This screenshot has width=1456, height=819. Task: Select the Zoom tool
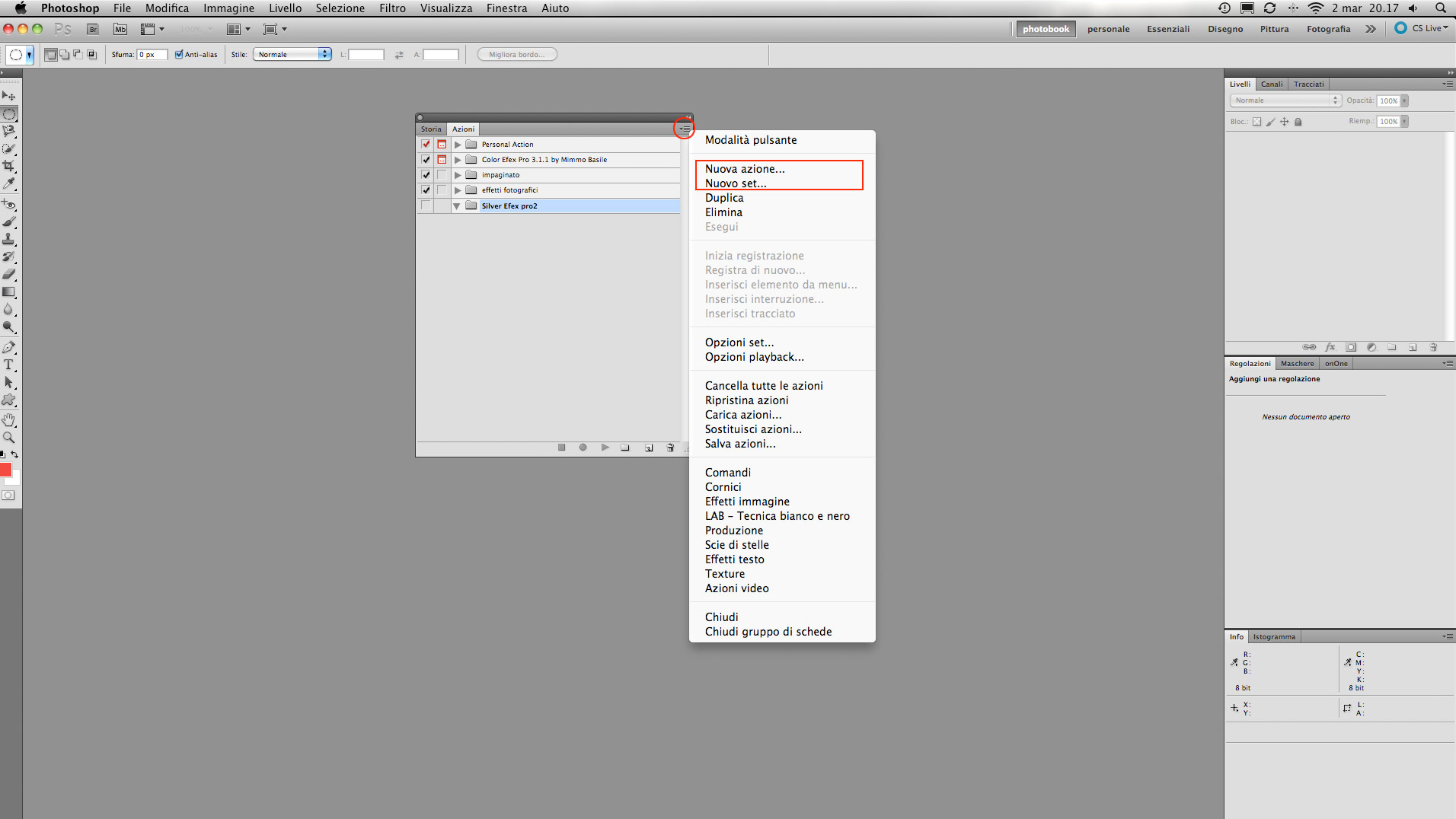[9, 438]
